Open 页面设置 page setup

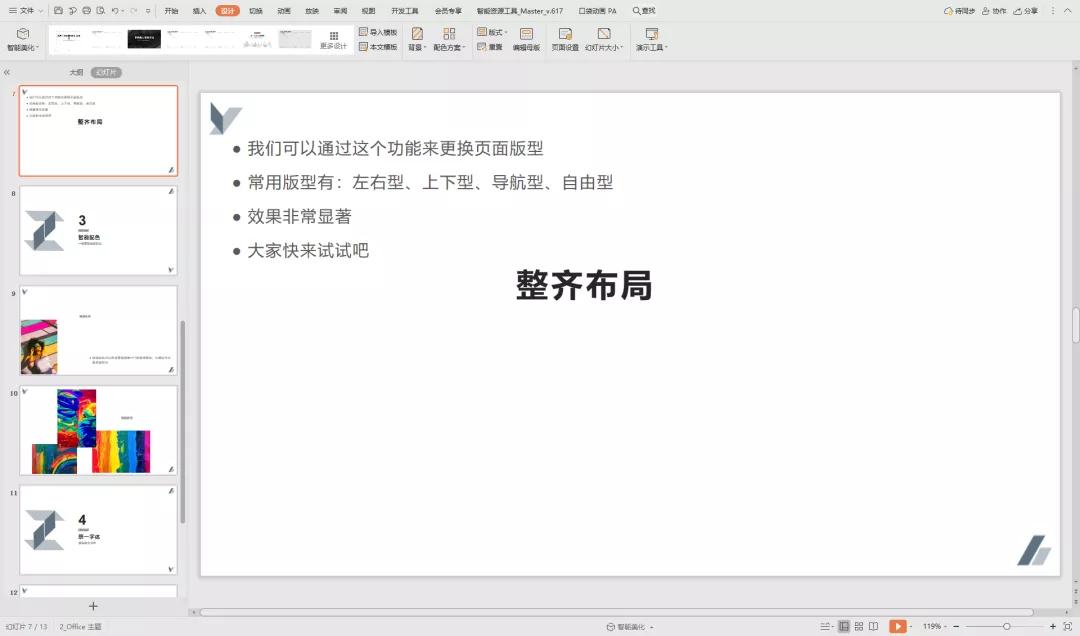point(566,40)
